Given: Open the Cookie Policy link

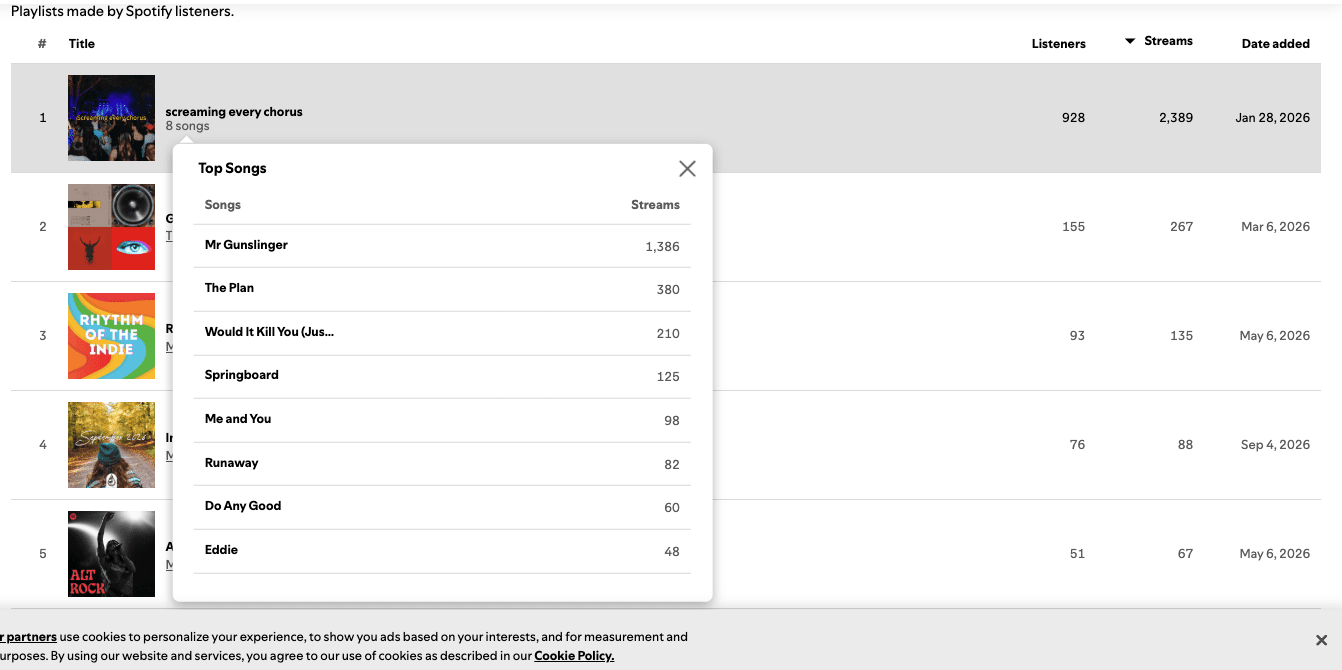Looking at the screenshot, I should click(x=574, y=656).
